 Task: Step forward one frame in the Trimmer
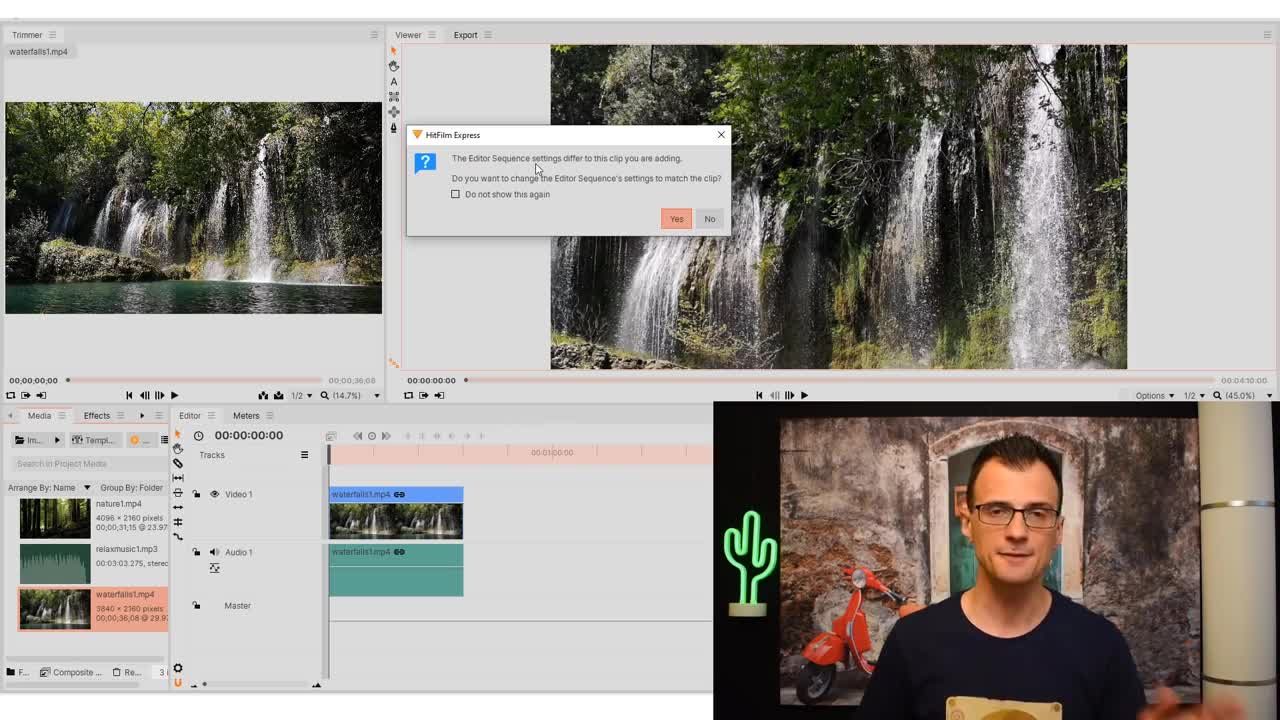click(x=159, y=396)
